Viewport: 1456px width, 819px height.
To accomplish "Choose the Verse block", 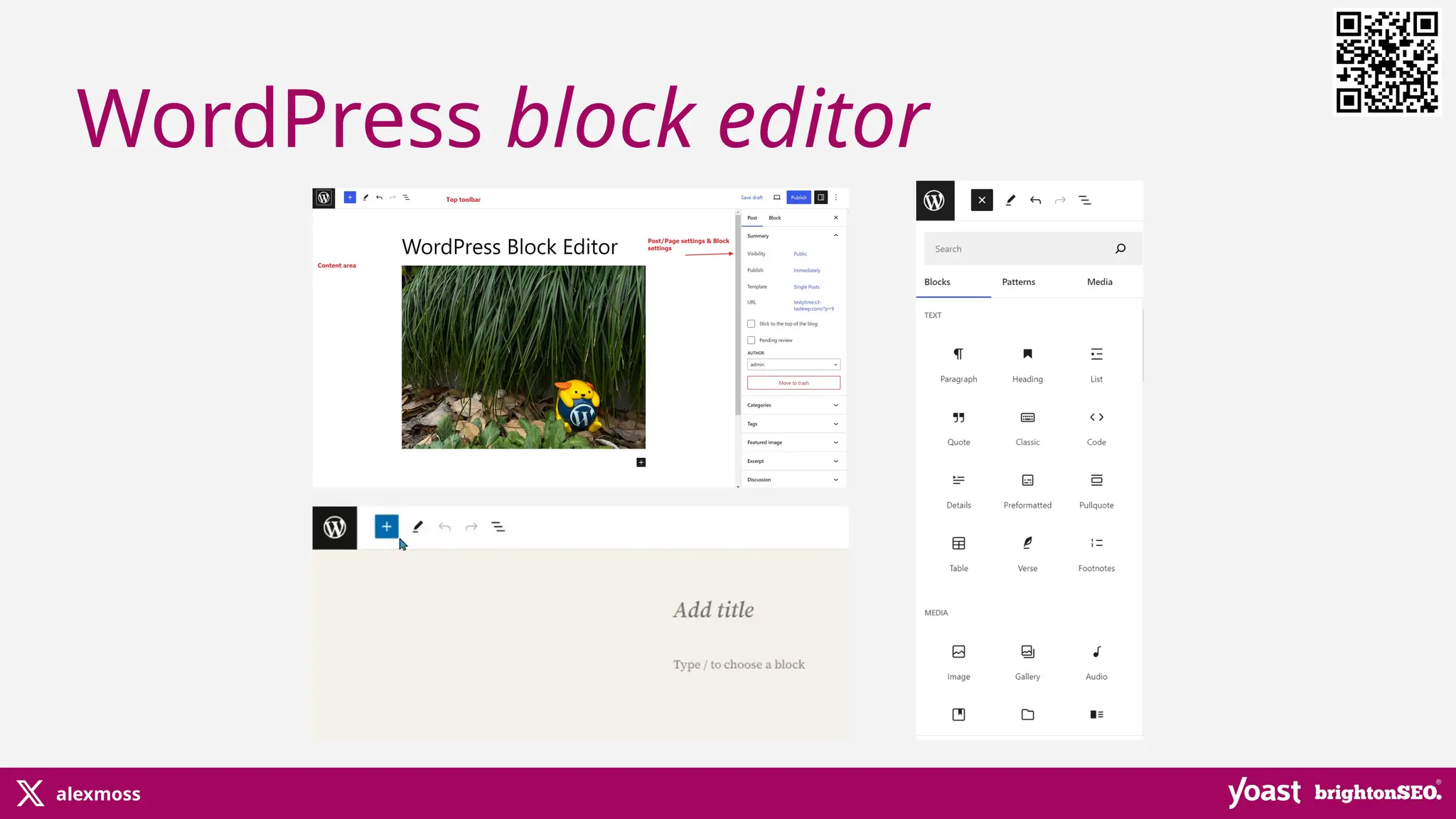I will 1027,555.
